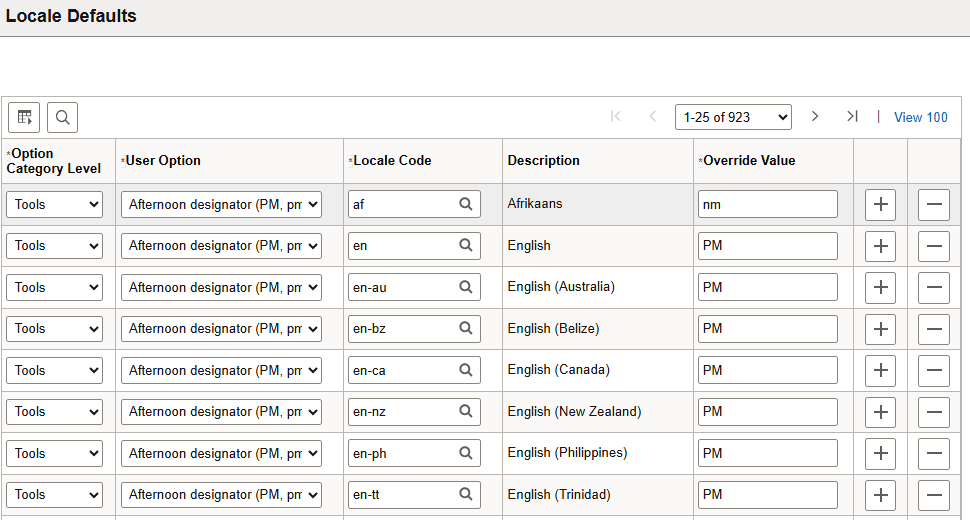Open User Option dropdown for en-ph row
Screen dimensions: 970x520
pos(221,453)
